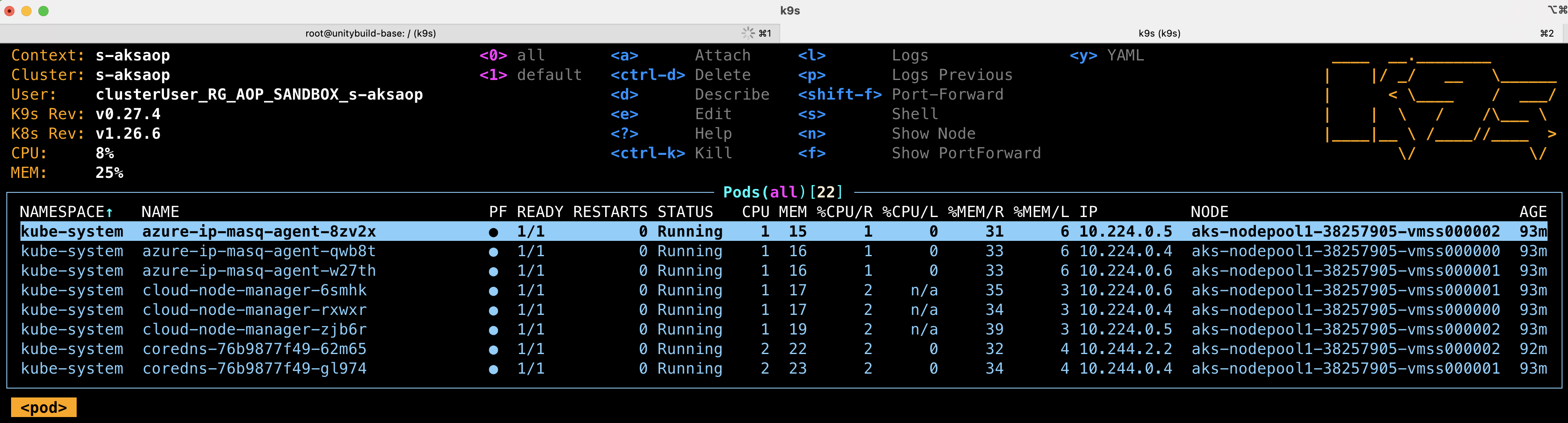Viewport: 1568px width, 423px height.
Task: Click the window title k9s
Action: (x=790, y=11)
